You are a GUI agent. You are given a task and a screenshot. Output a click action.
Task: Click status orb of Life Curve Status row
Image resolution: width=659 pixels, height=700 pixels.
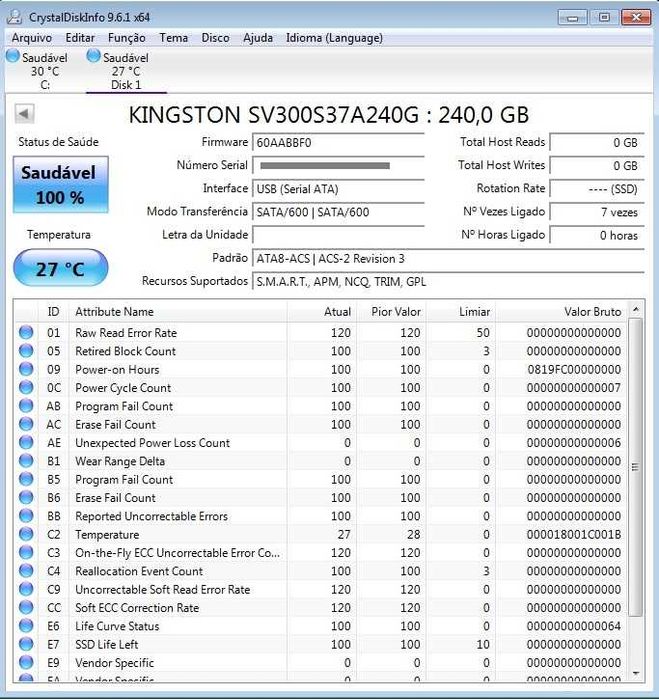click(26, 625)
